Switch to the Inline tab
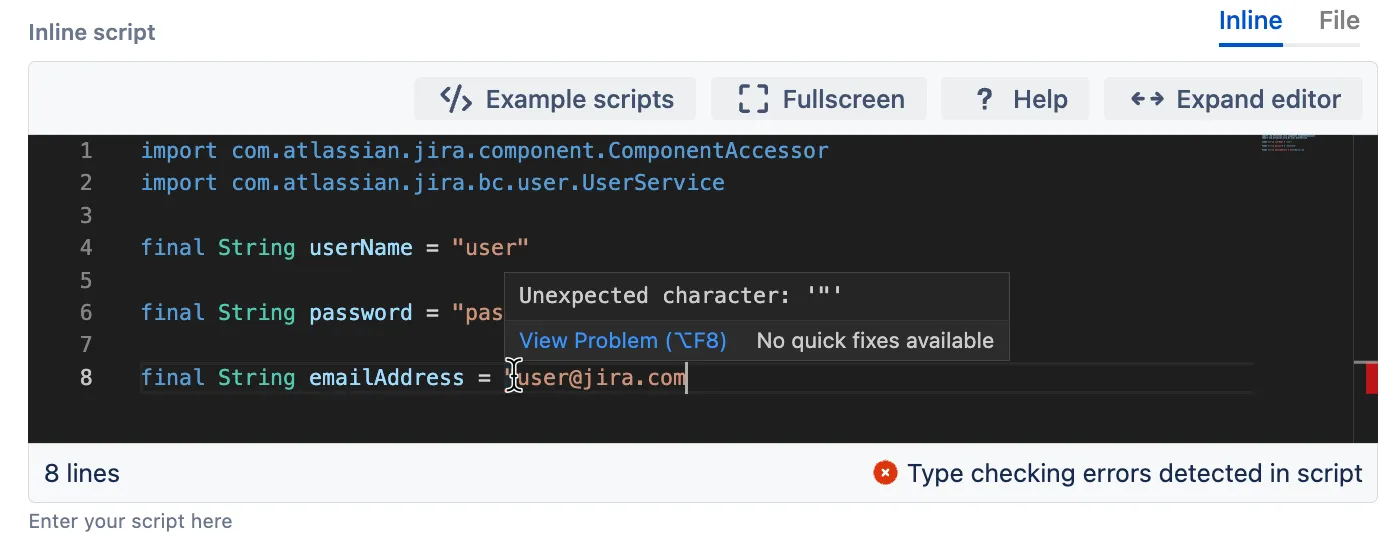 click(1250, 22)
